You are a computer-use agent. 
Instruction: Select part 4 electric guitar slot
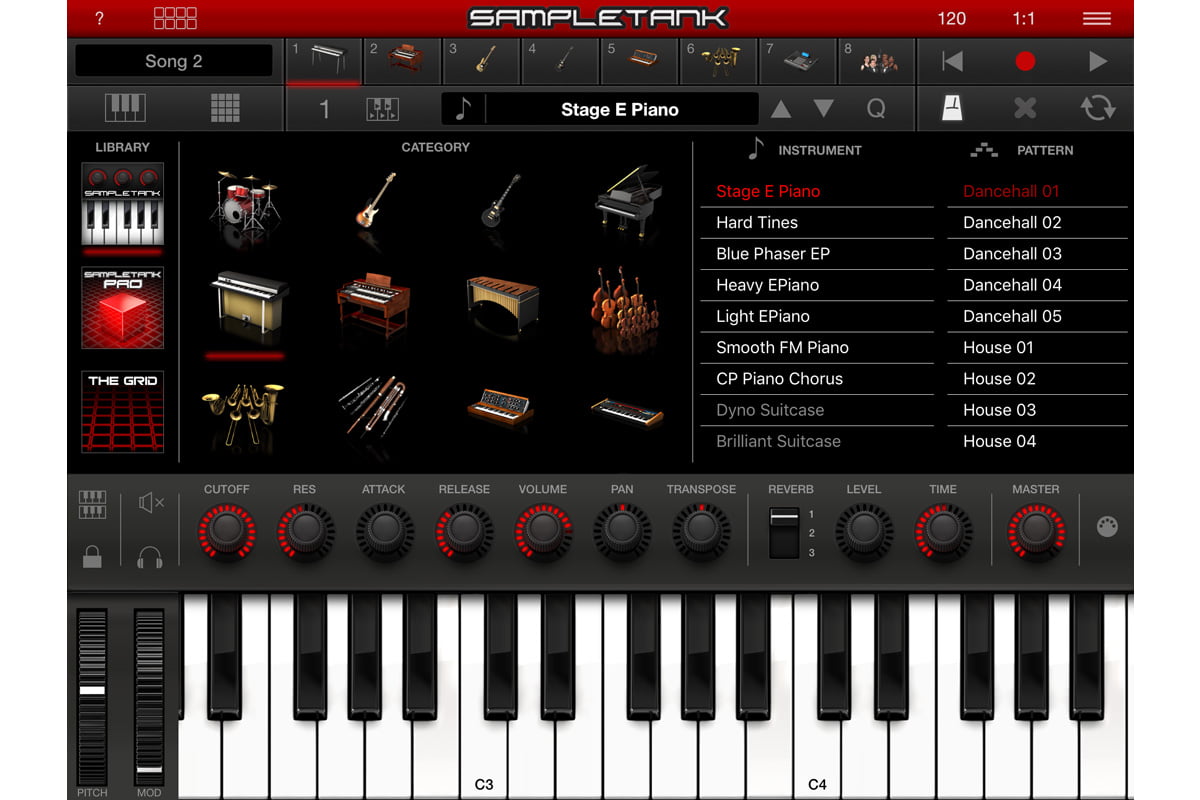coord(561,61)
